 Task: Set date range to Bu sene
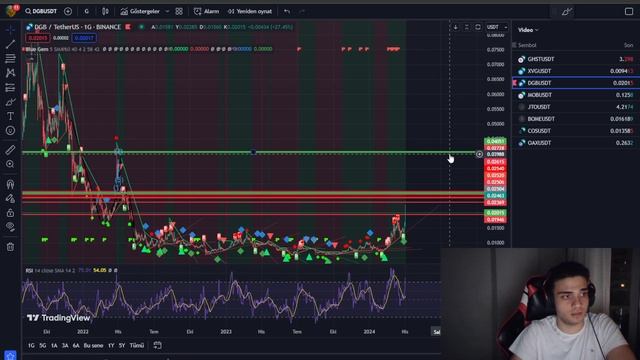click(93, 346)
